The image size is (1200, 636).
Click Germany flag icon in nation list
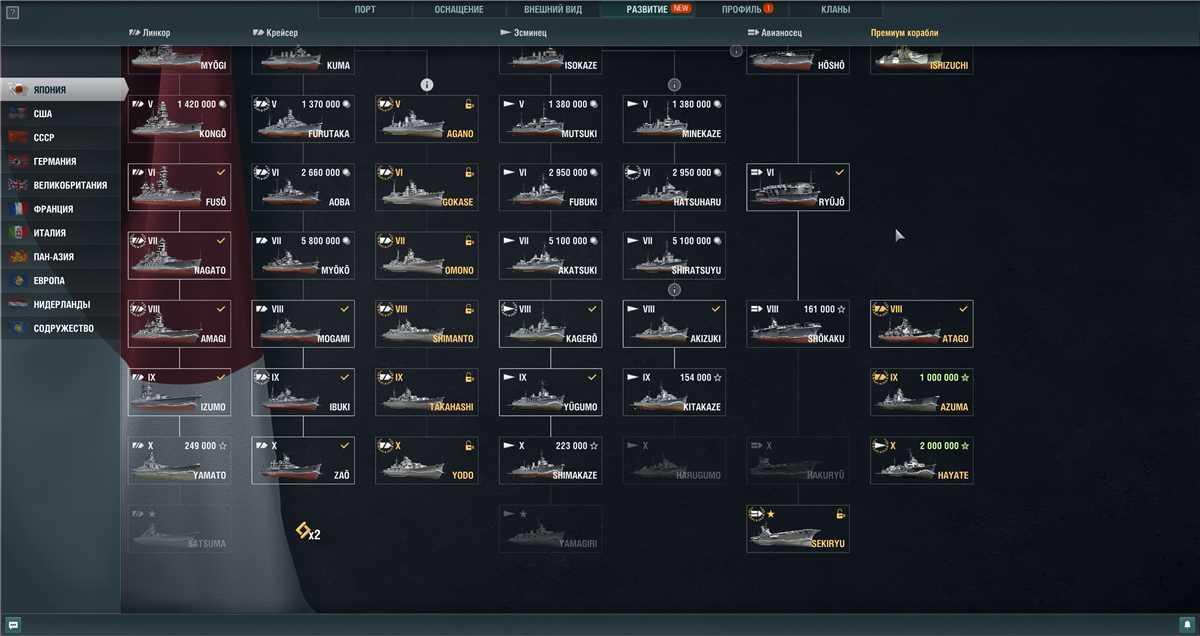click(17, 161)
